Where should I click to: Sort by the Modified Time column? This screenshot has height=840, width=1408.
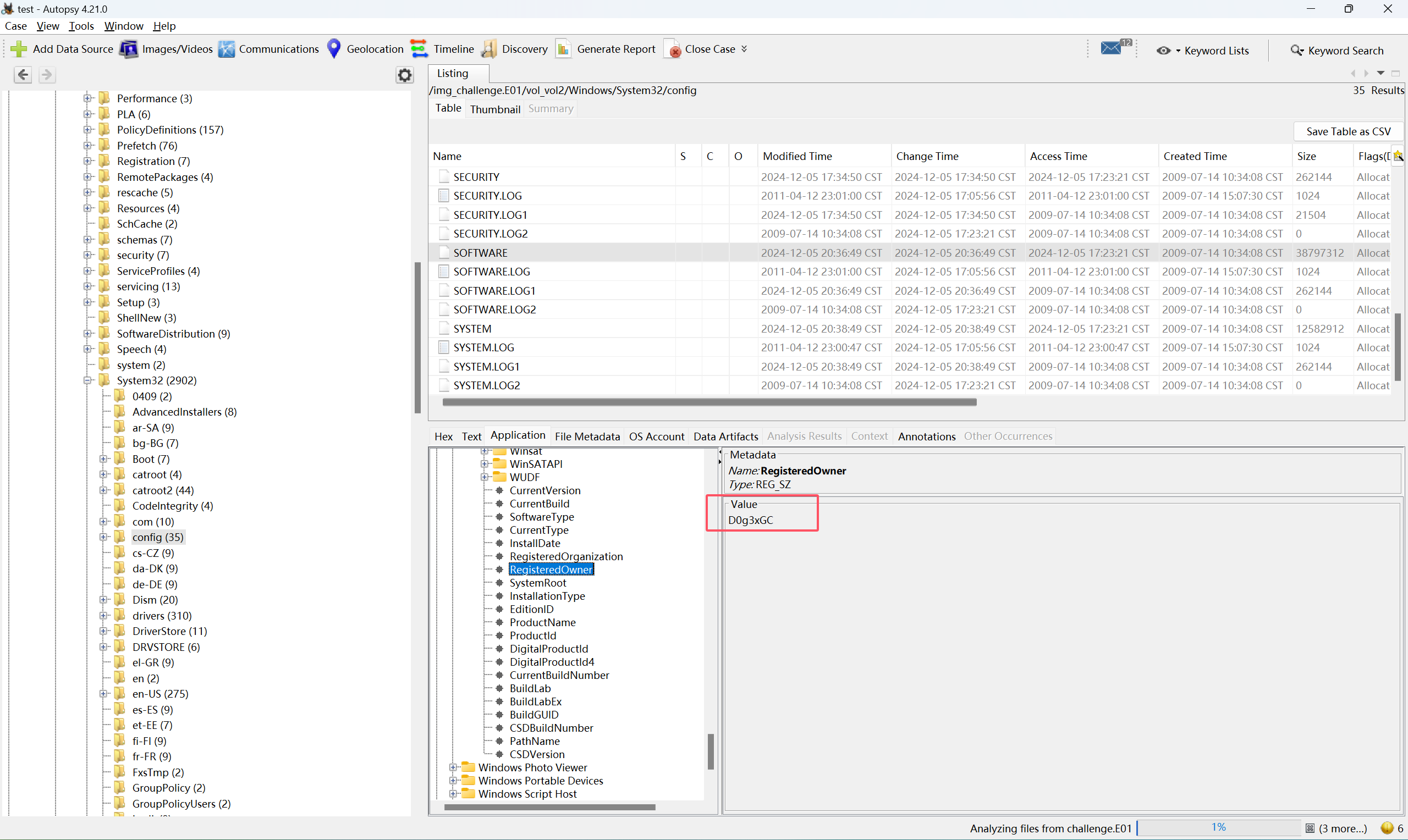[824, 156]
